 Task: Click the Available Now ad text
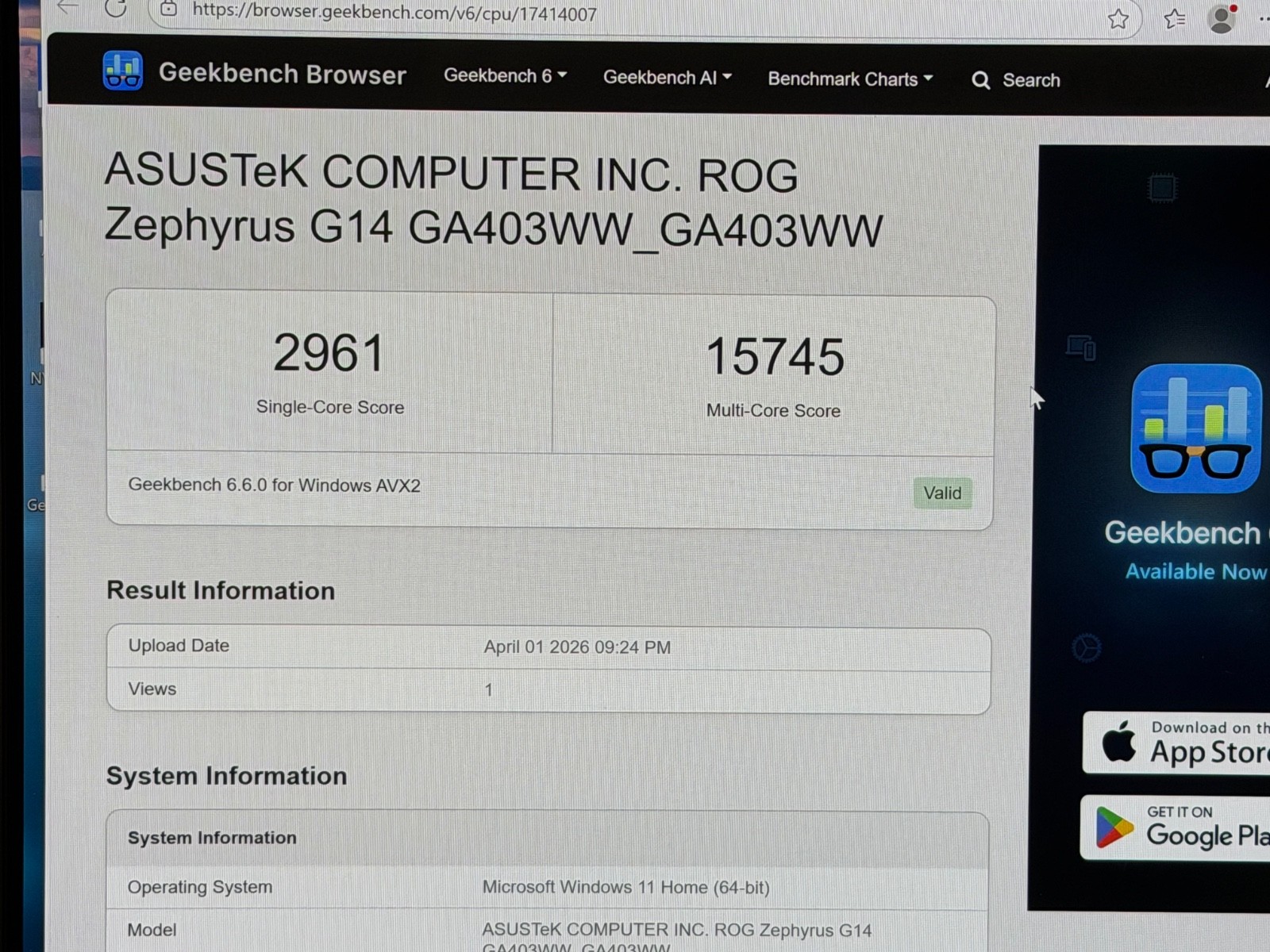[1195, 571]
